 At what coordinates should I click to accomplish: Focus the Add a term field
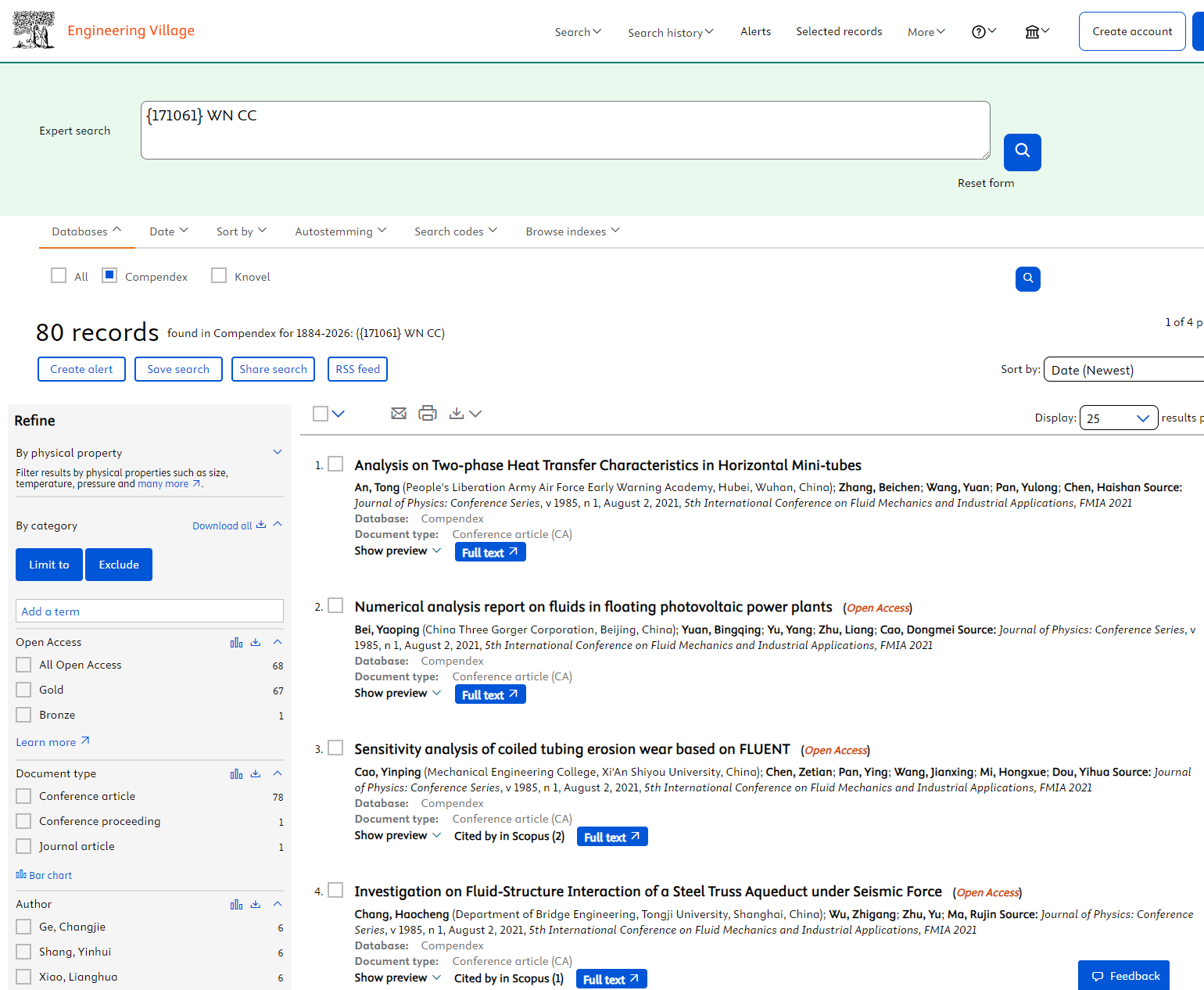coord(149,611)
